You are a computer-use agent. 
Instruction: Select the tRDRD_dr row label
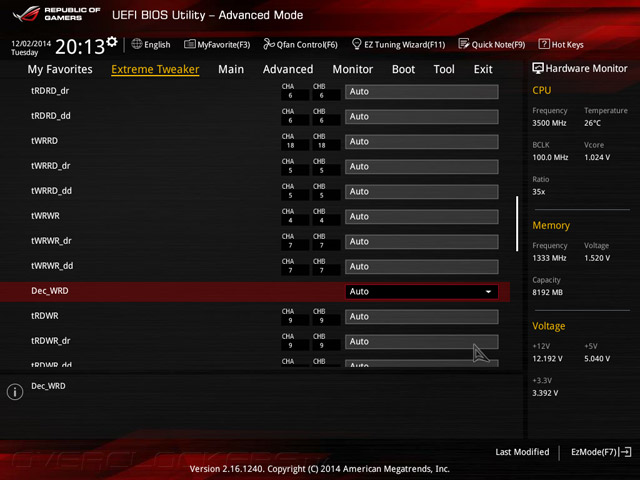(x=50, y=91)
